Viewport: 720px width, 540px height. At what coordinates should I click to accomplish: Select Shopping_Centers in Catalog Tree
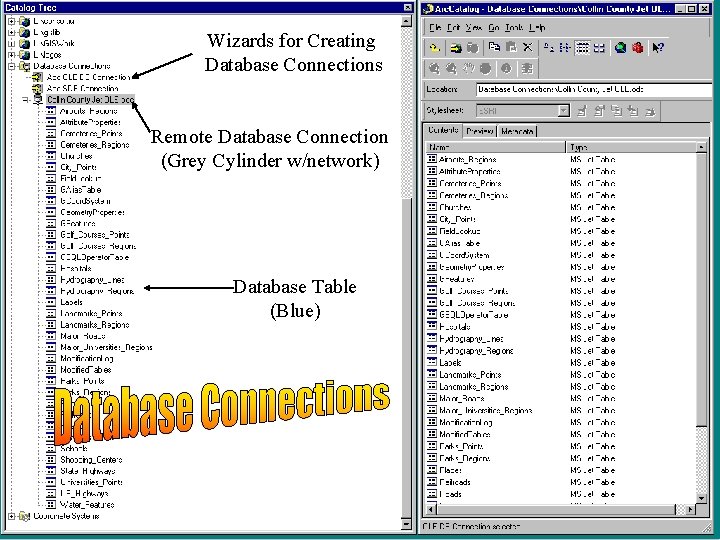click(91, 460)
